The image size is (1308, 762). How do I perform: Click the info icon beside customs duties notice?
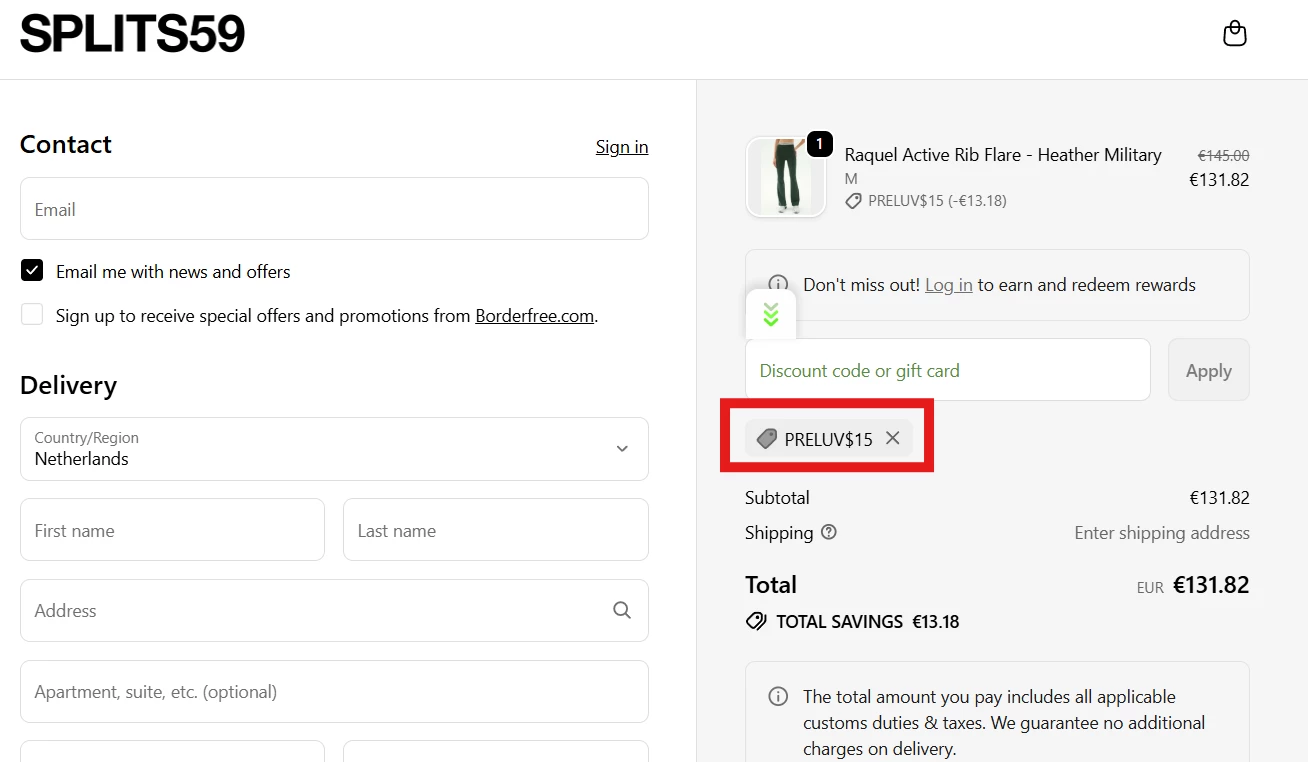(777, 697)
